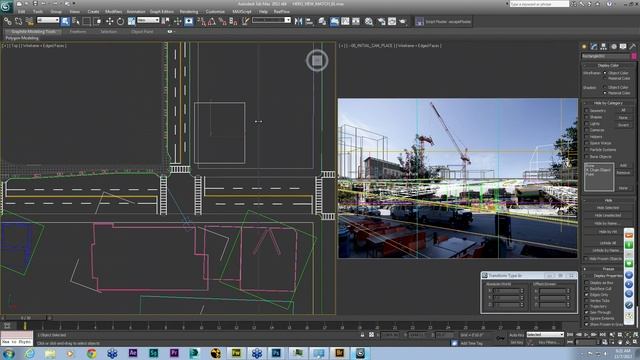The width and height of the screenshot is (640, 360).
Task: Switch to Utilities command panel tab
Action: 633,47
